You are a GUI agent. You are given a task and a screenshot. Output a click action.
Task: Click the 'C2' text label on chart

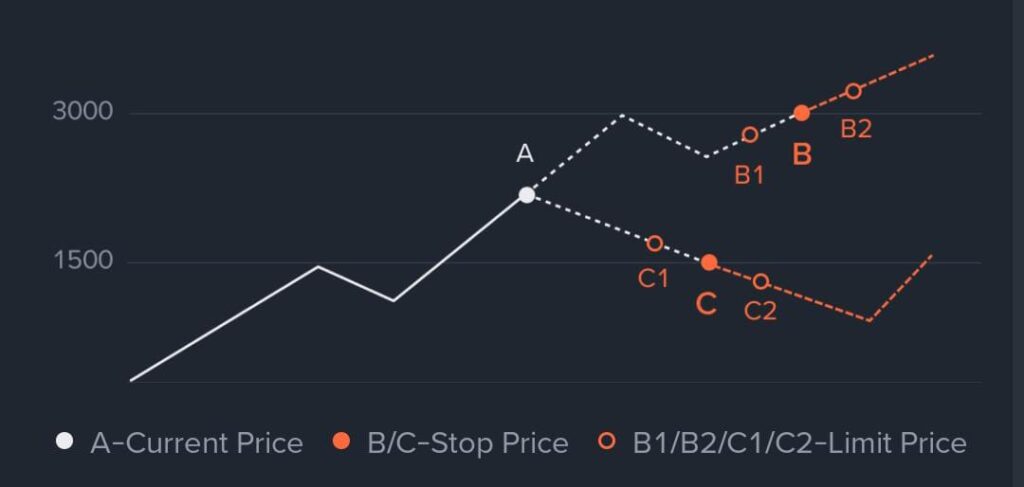point(761,311)
